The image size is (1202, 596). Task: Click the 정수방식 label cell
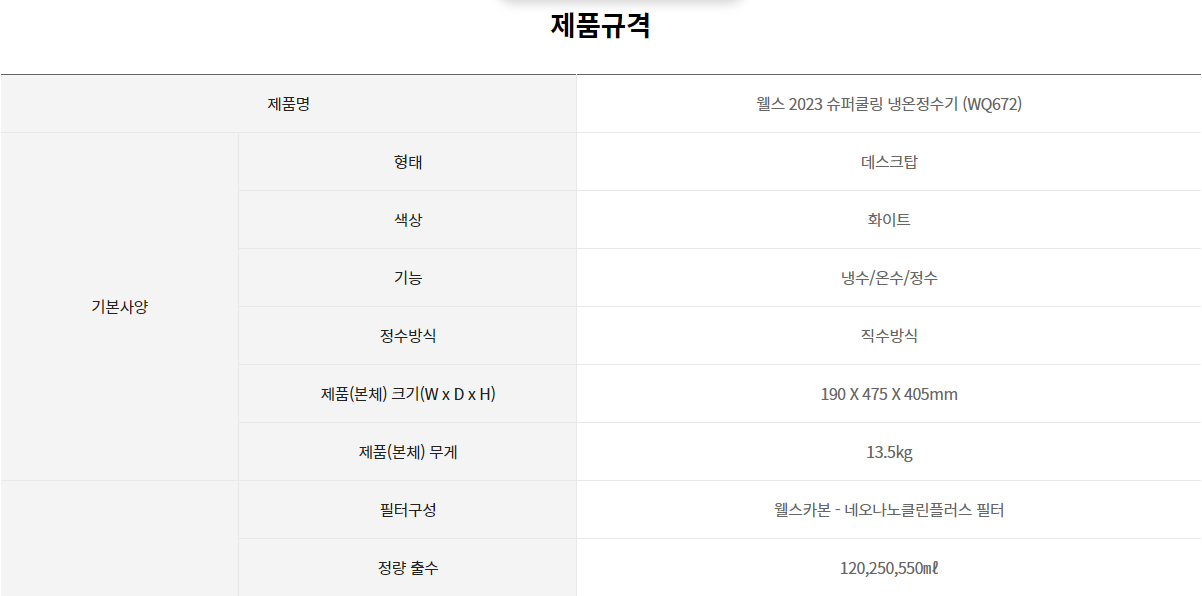(x=408, y=336)
